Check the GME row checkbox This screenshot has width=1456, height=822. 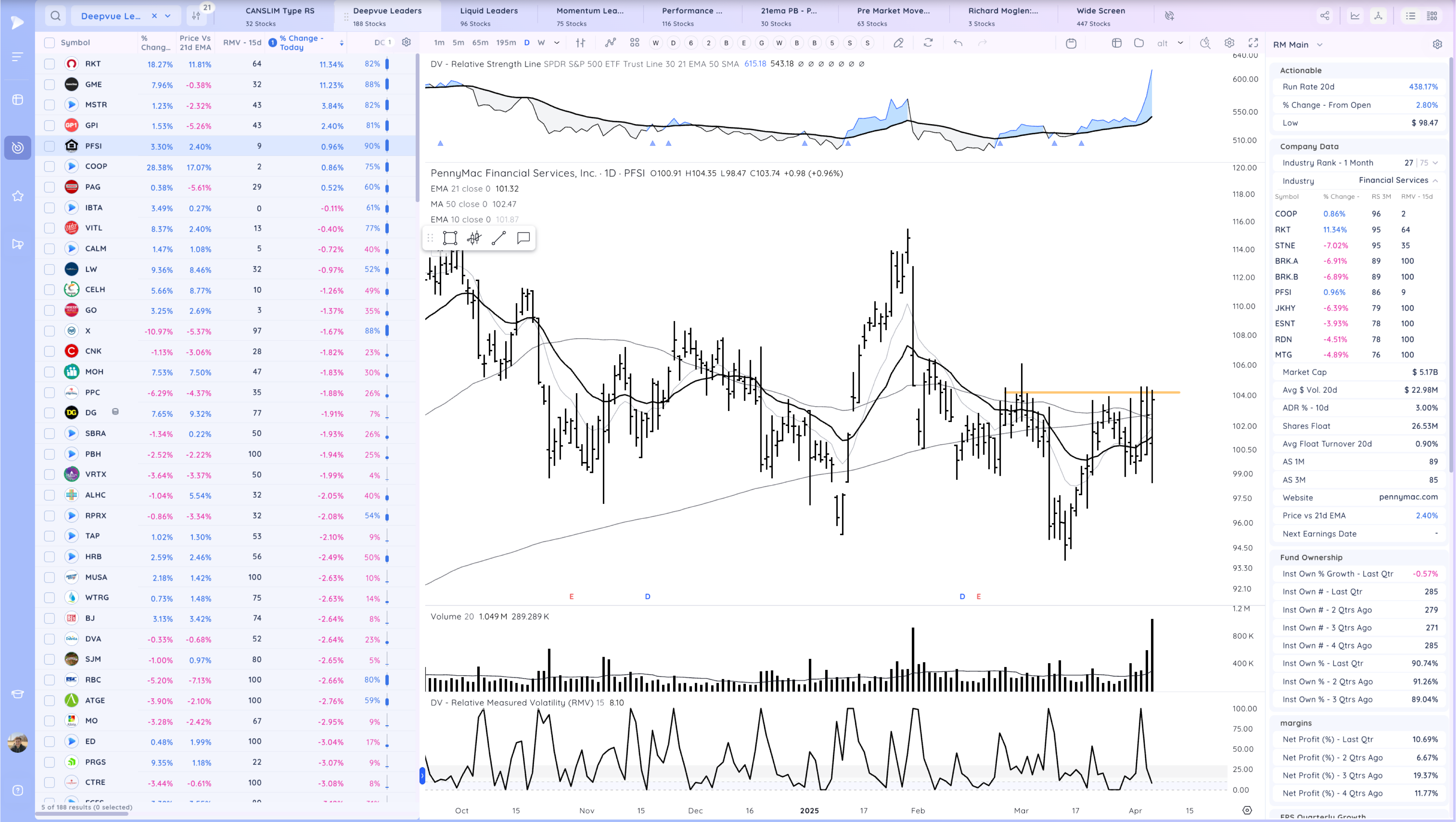point(50,84)
